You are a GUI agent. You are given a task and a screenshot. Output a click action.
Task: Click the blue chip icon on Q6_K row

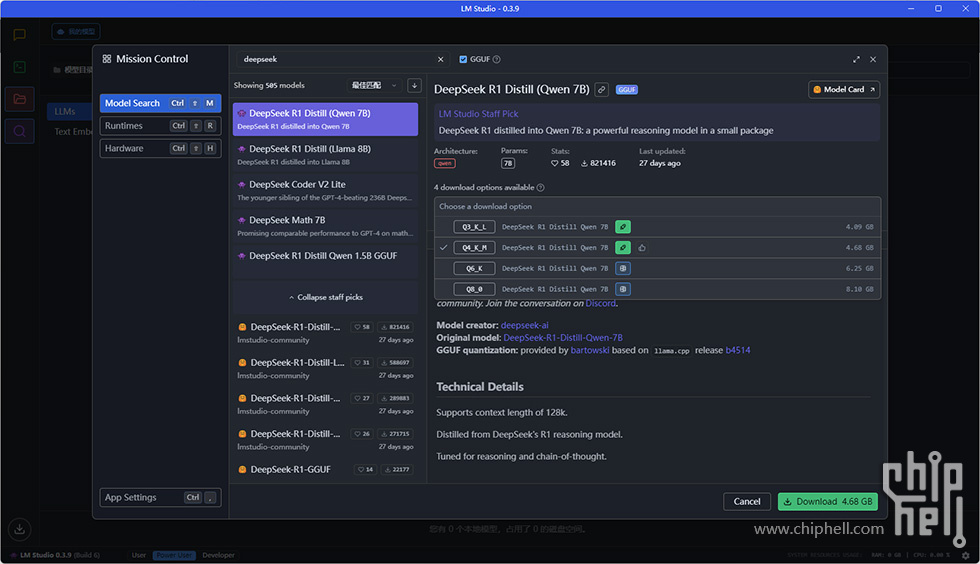pyautogui.click(x=622, y=268)
